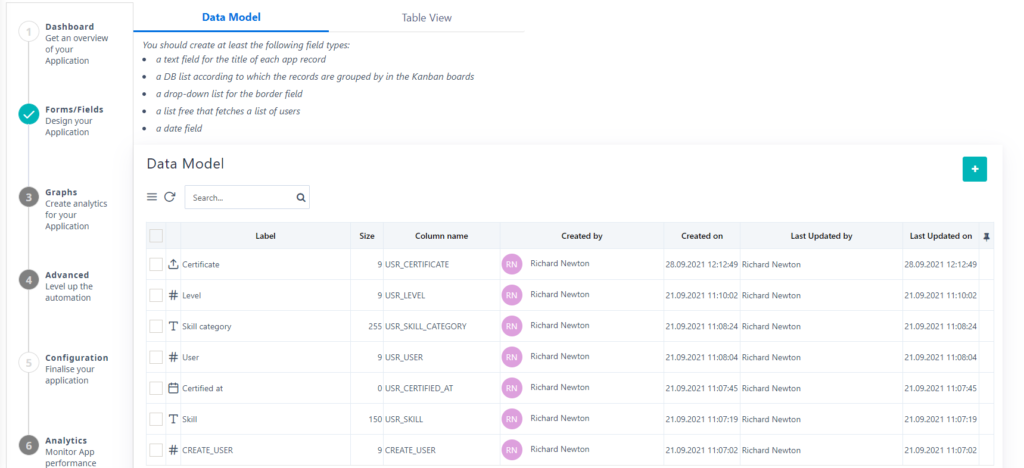Check the CREATE_USER row checkbox
The image size is (1024, 468).
tap(156, 450)
